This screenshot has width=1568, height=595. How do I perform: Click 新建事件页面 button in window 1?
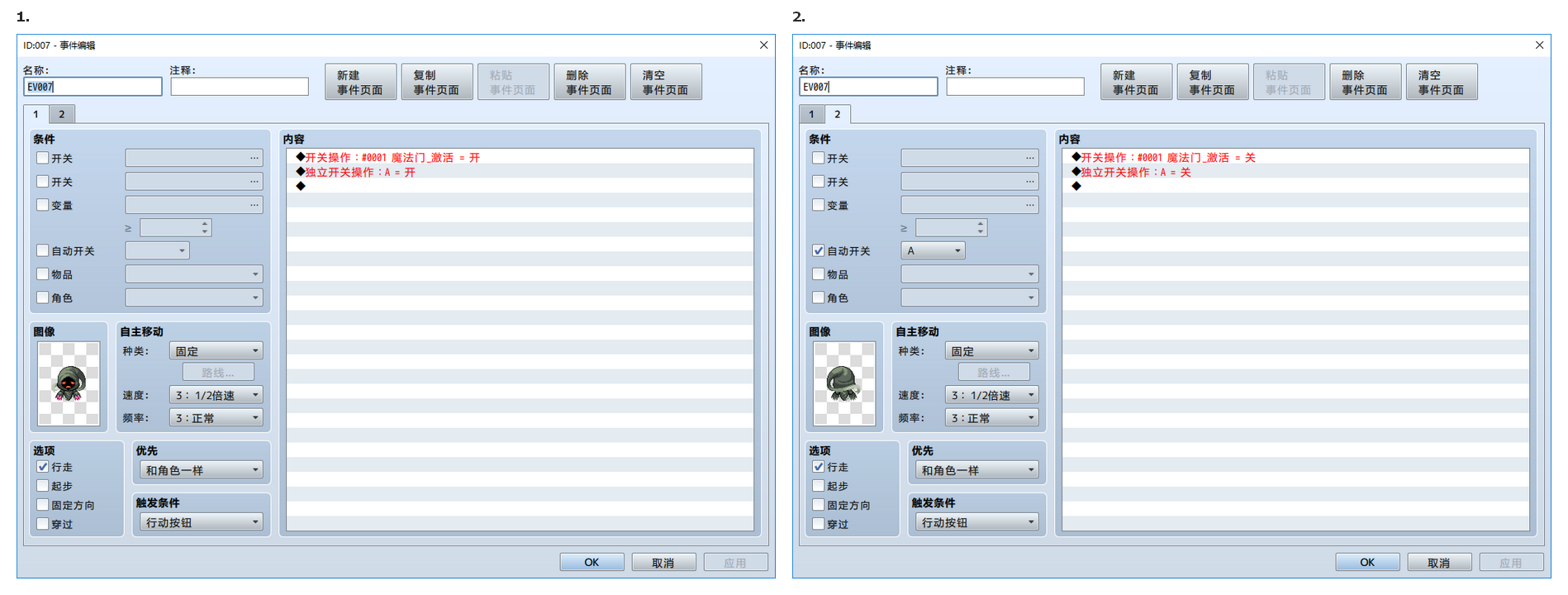[360, 82]
